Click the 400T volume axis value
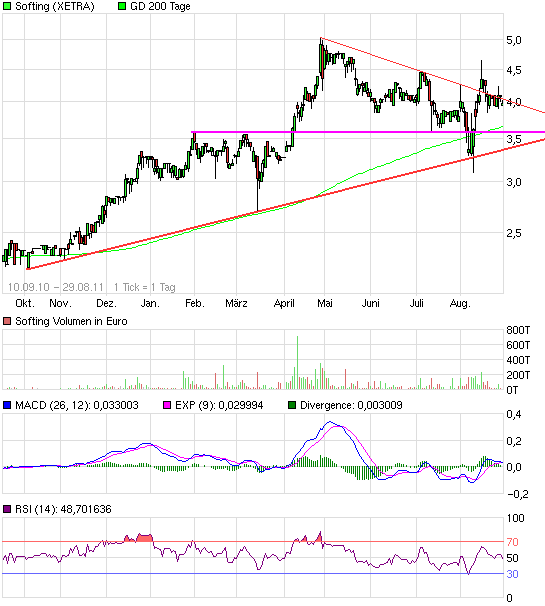 (x=518, y=360)
